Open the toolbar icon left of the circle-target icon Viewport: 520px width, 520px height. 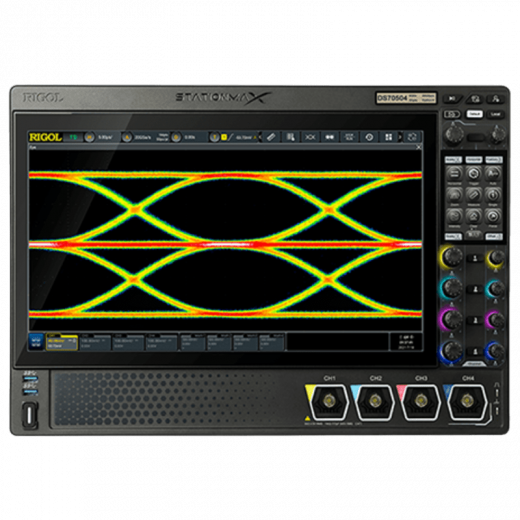tap(349, 137)
